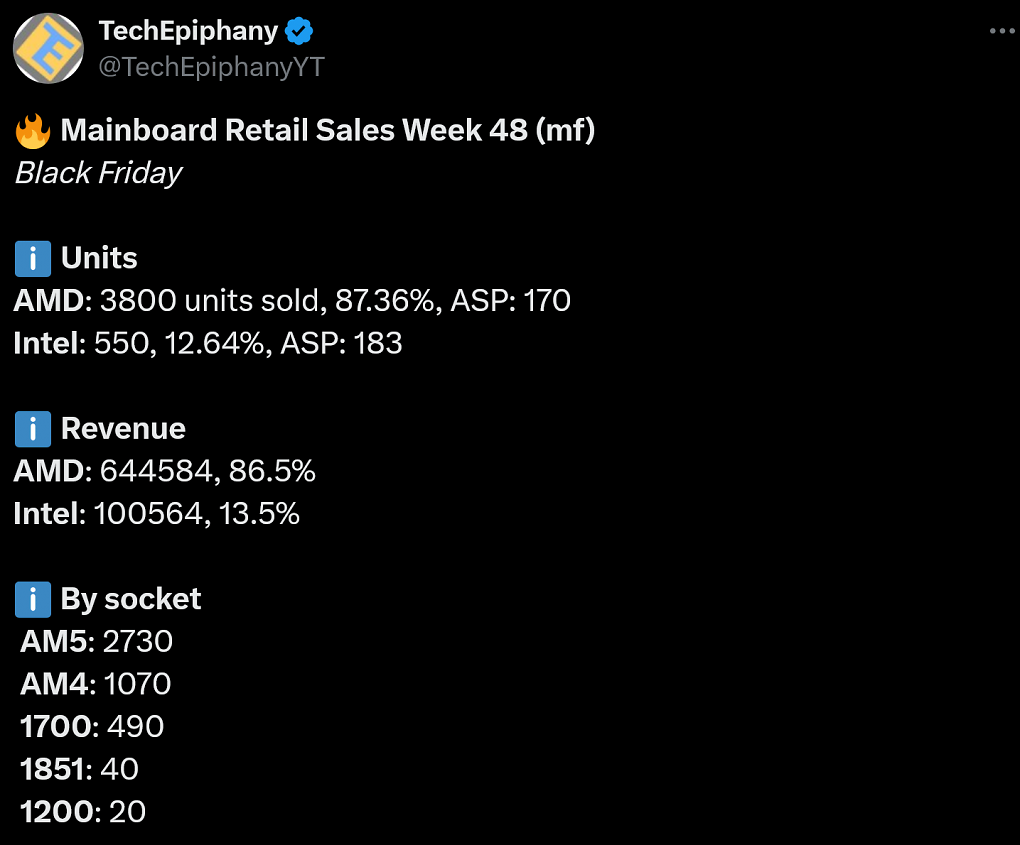This screenshot has height=845, width=1020.
Task: Click the info icon beside By socket
Action: [x=33, y=600]
